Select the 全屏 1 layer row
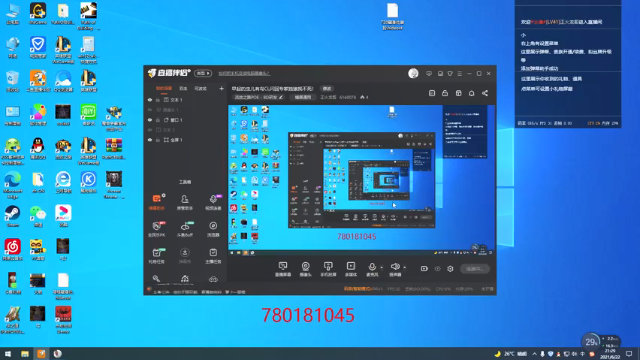The width and height of the screenshot is (640, 360). point(186,140)
